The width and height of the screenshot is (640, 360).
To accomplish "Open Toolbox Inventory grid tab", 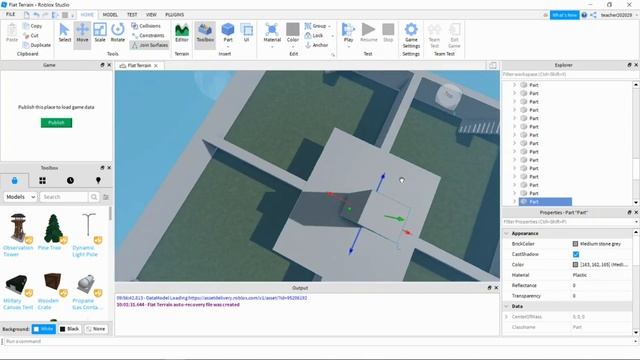I will tap(42, 180).
